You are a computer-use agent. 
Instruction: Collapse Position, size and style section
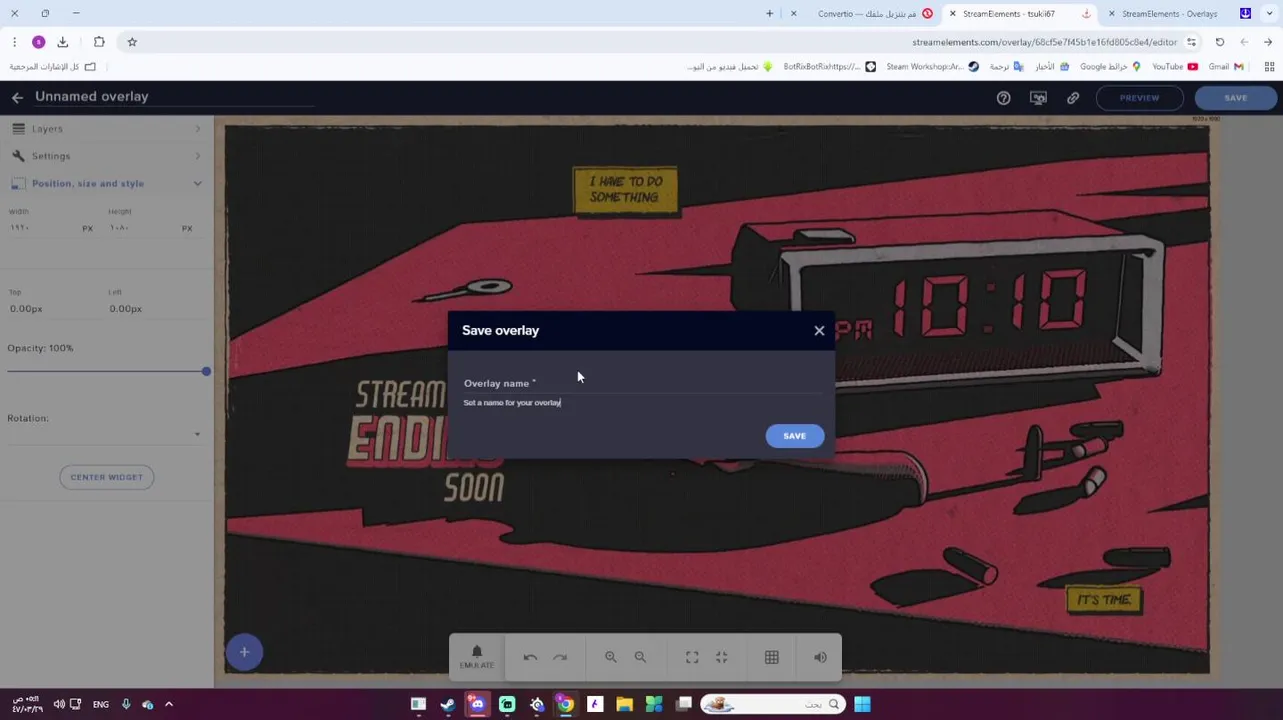point(105,183)
